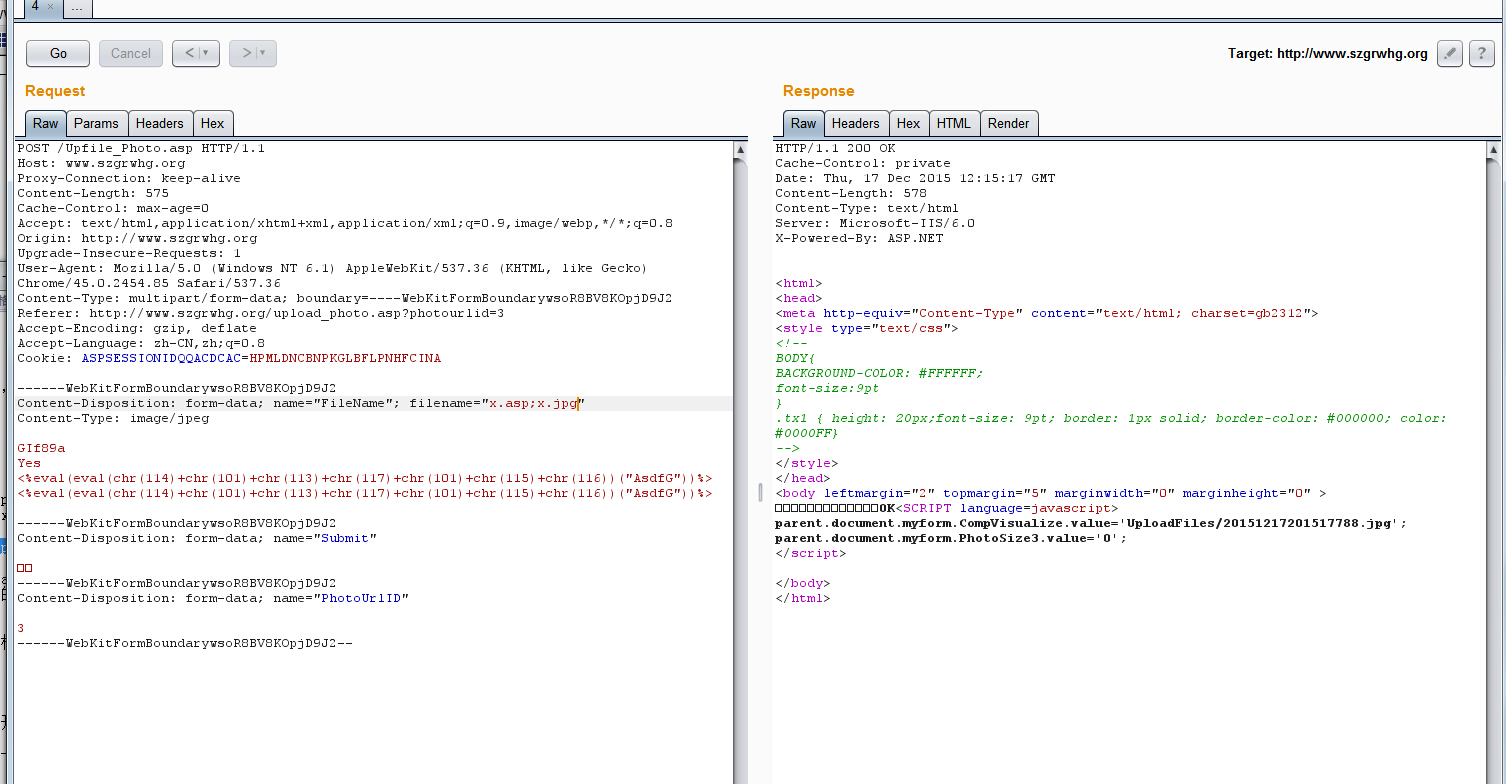Switch to request Headers tab
Viewport: 1506px width, 784px height.
coord(160,123)
